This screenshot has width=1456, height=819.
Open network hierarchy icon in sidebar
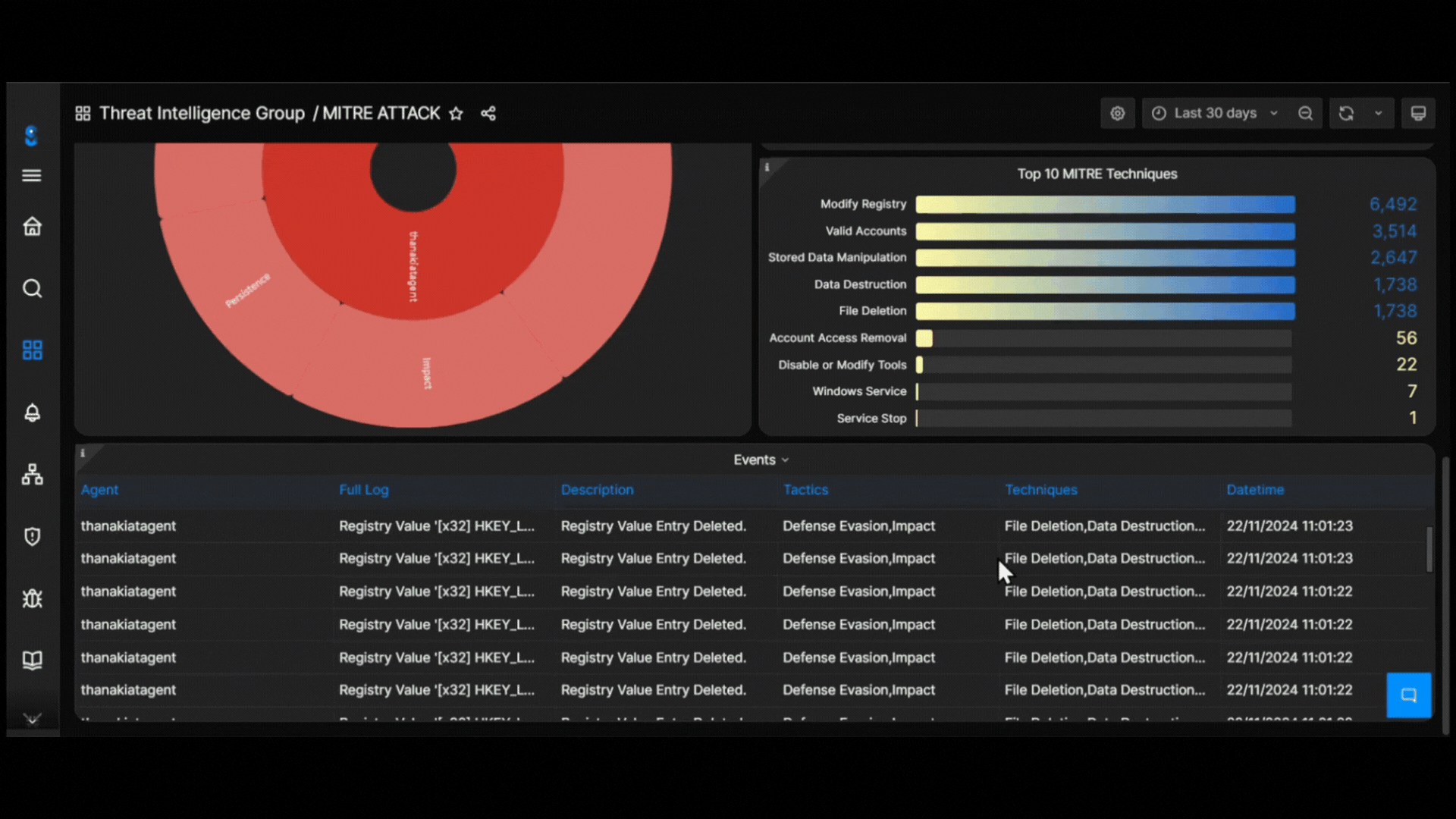pyautogui.click(x=32, y=475)
